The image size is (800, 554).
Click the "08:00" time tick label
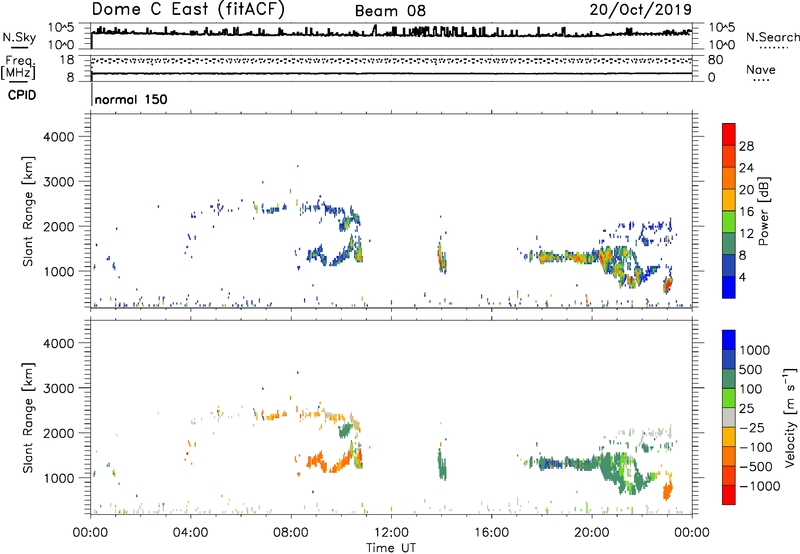(291, 533)
